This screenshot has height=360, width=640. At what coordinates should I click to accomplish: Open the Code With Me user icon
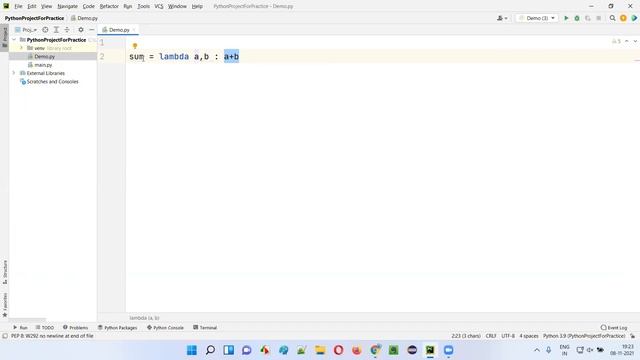pyautogui.click(x=502, y=18)
